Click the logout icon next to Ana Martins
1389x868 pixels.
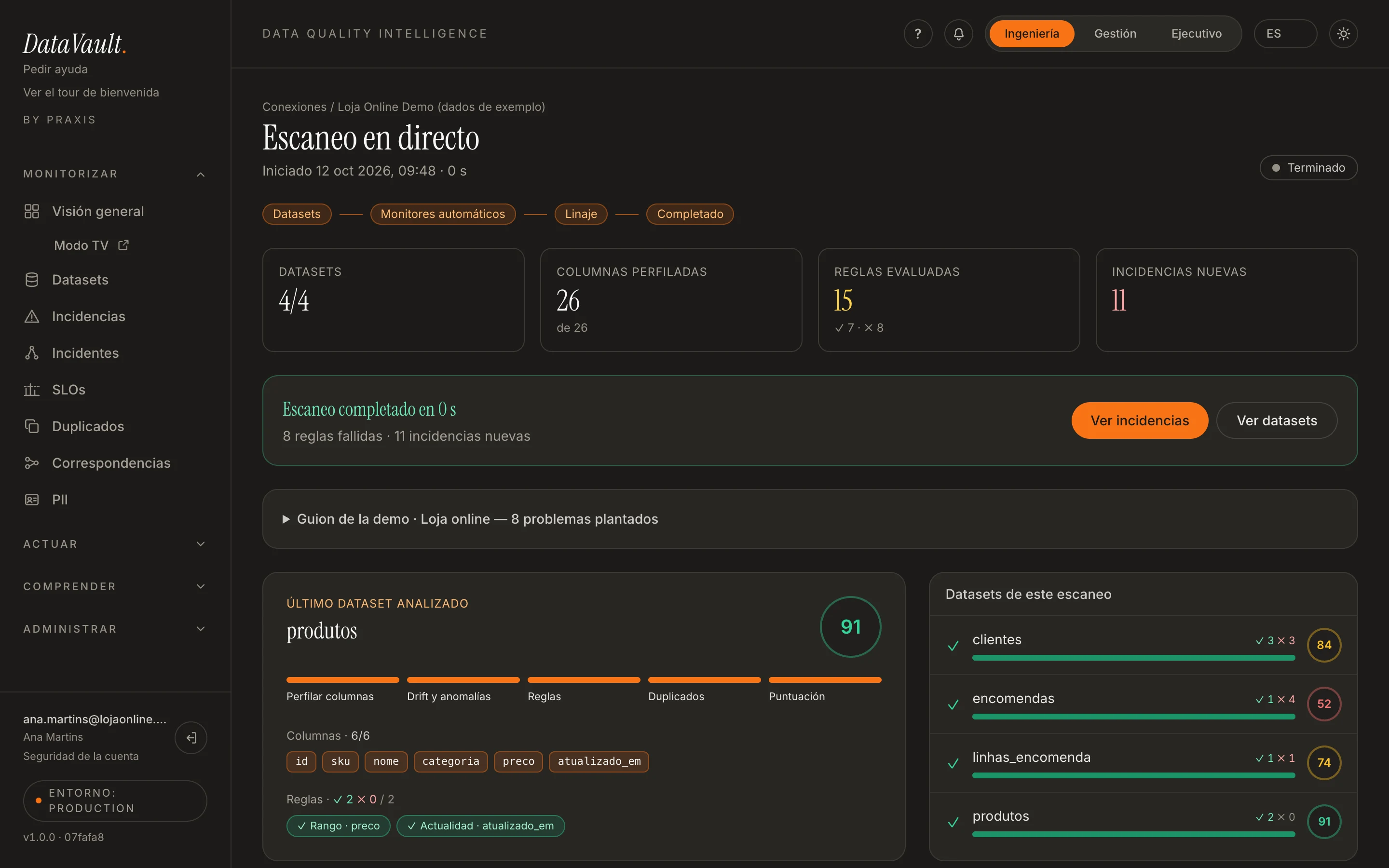pos(191,738)
